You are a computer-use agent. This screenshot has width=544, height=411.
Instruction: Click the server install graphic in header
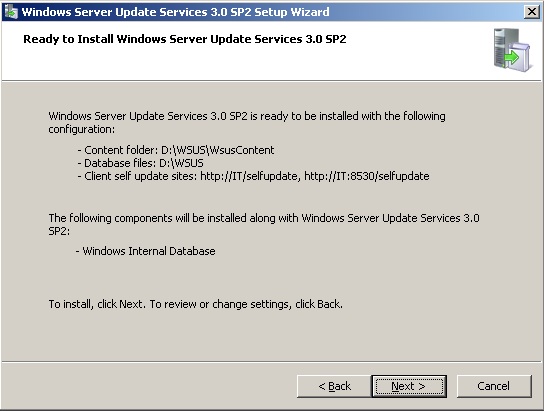click(x=512, y=50)
